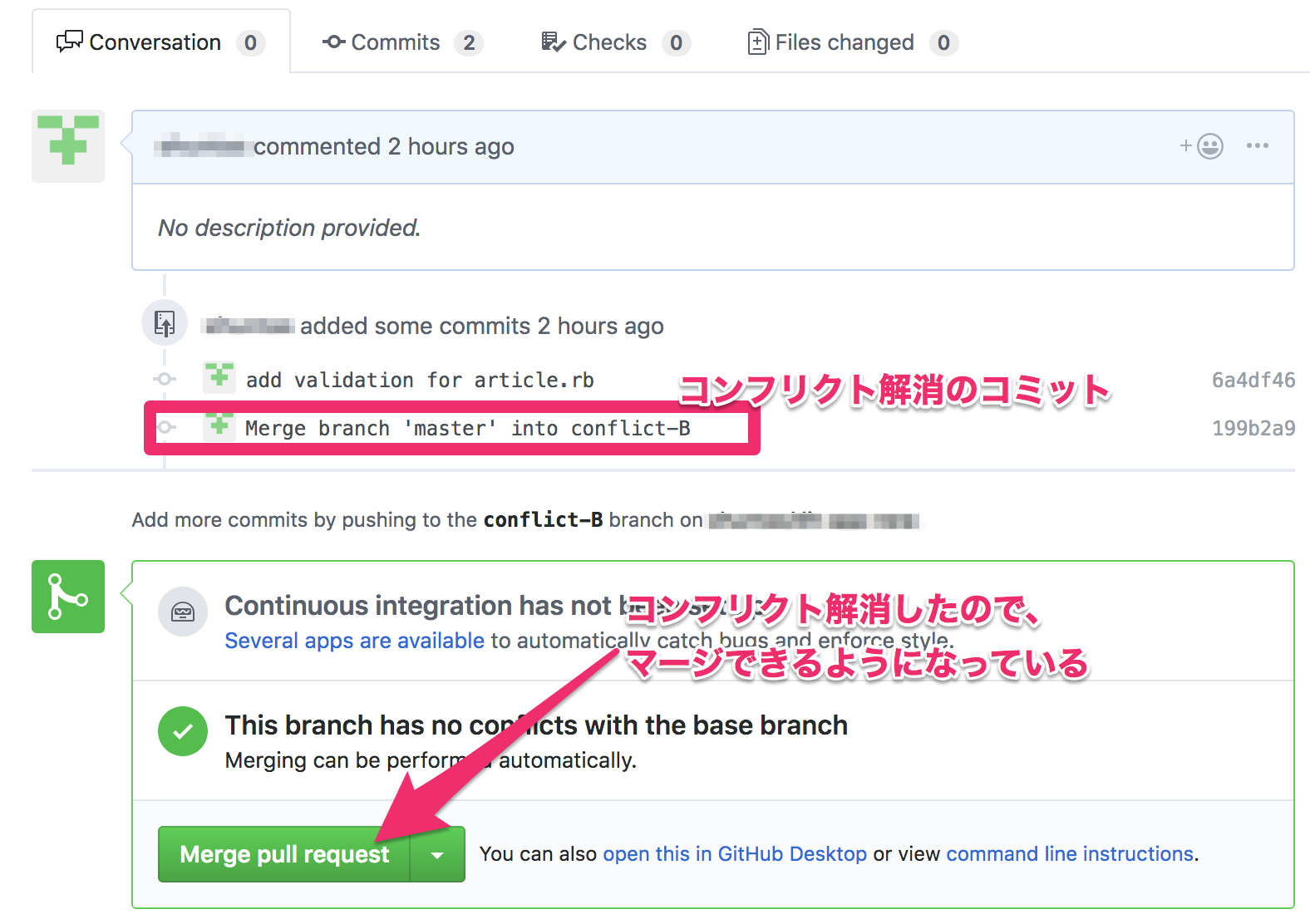Click the commits-pushed timeline icon

165,323
